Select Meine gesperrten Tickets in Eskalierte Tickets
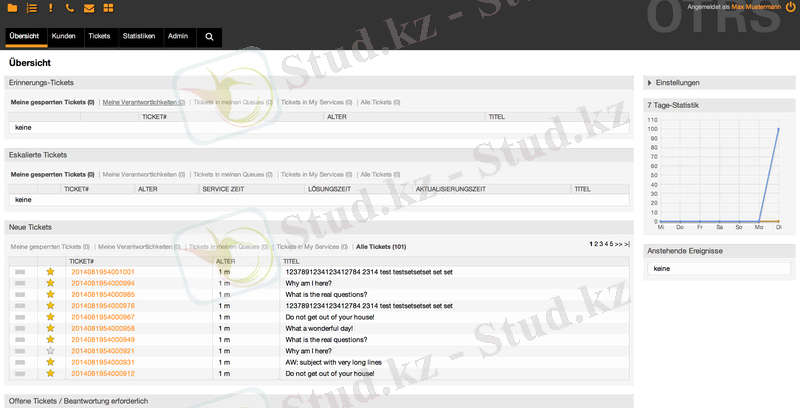Image resolution: width=800 pixels, height=408 pixels. click(x=53, y=174)
